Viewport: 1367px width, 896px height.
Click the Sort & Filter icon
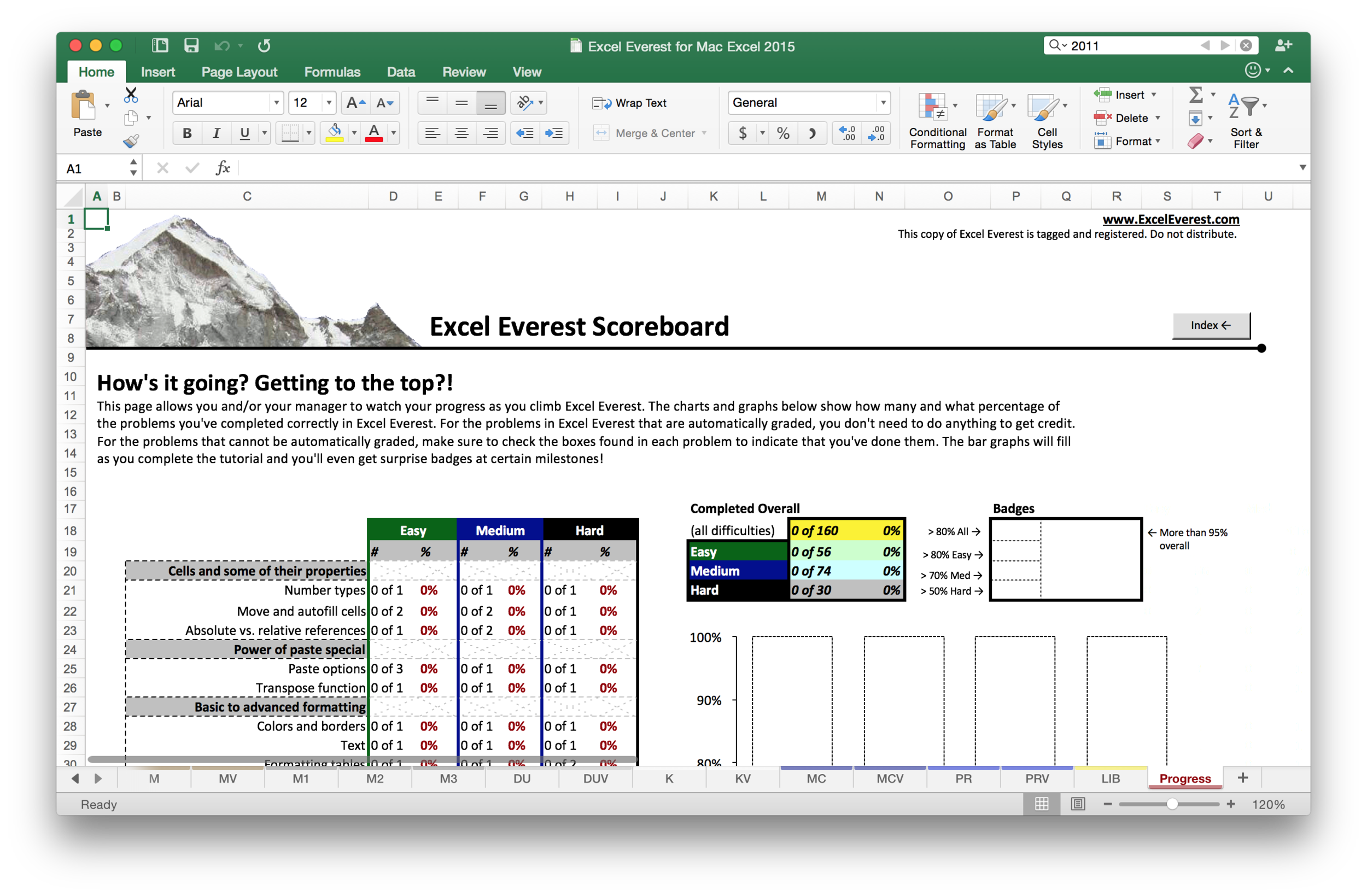[x=1242, y=106]
